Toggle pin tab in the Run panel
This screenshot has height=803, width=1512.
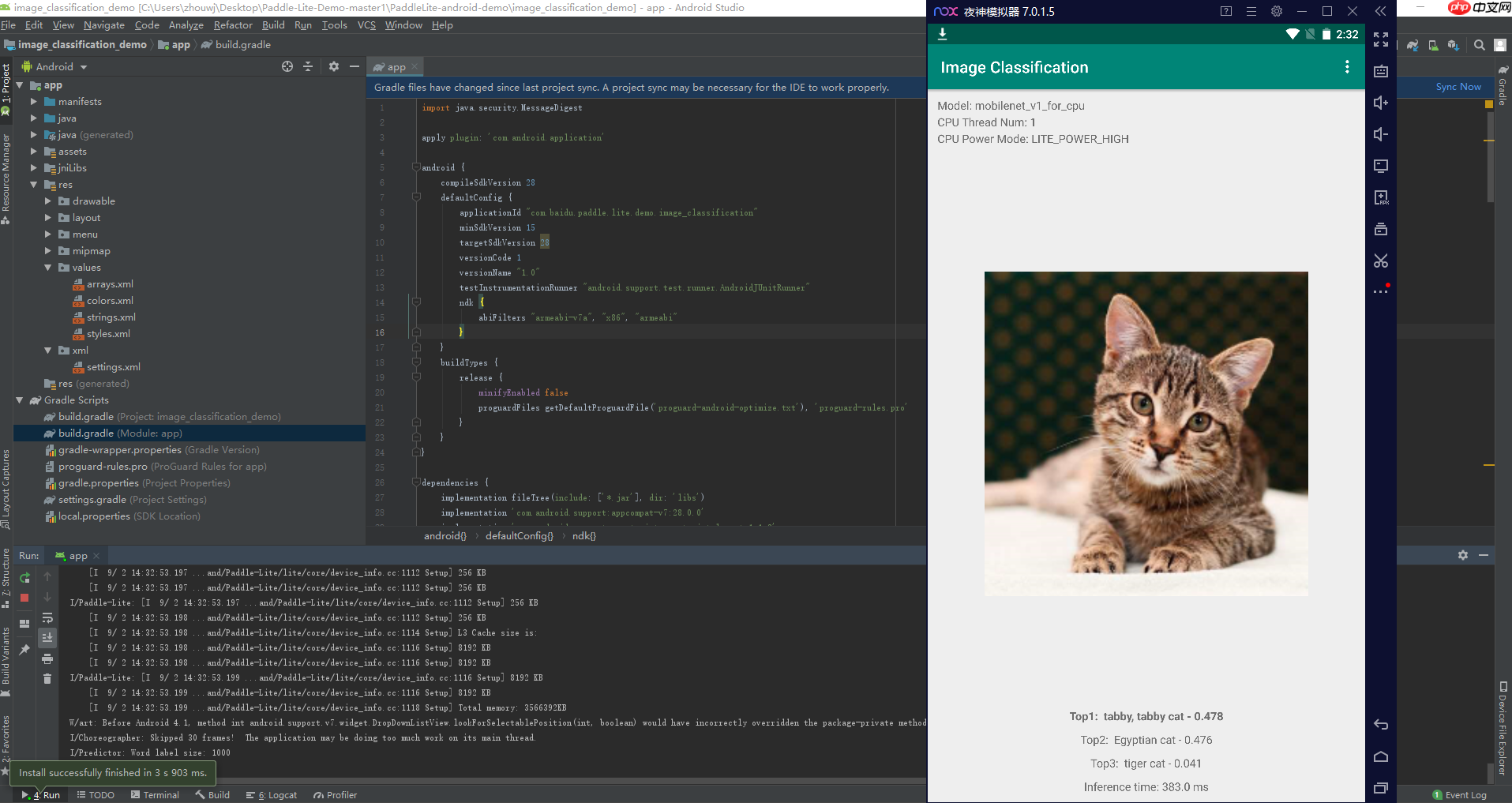click(x=24, y=649)
